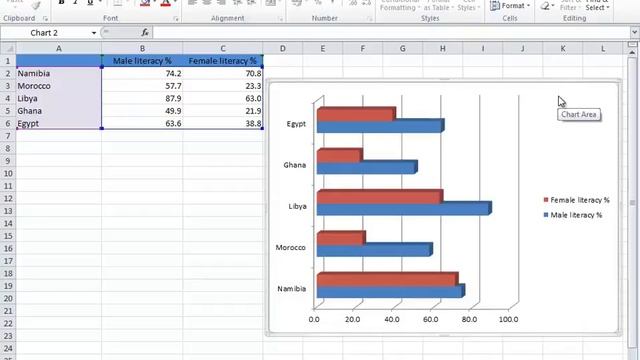Open Clipboard group dialog launcher

tap(45, 19)
